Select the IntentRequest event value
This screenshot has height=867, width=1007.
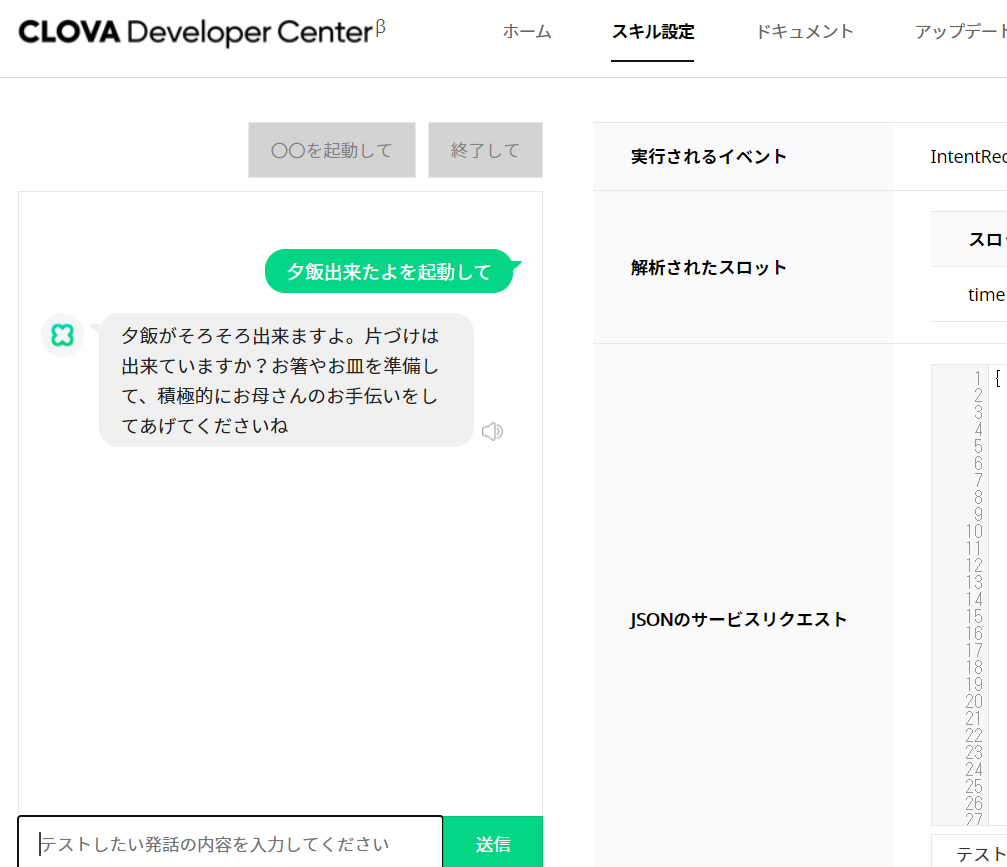[x=968, y=157]
